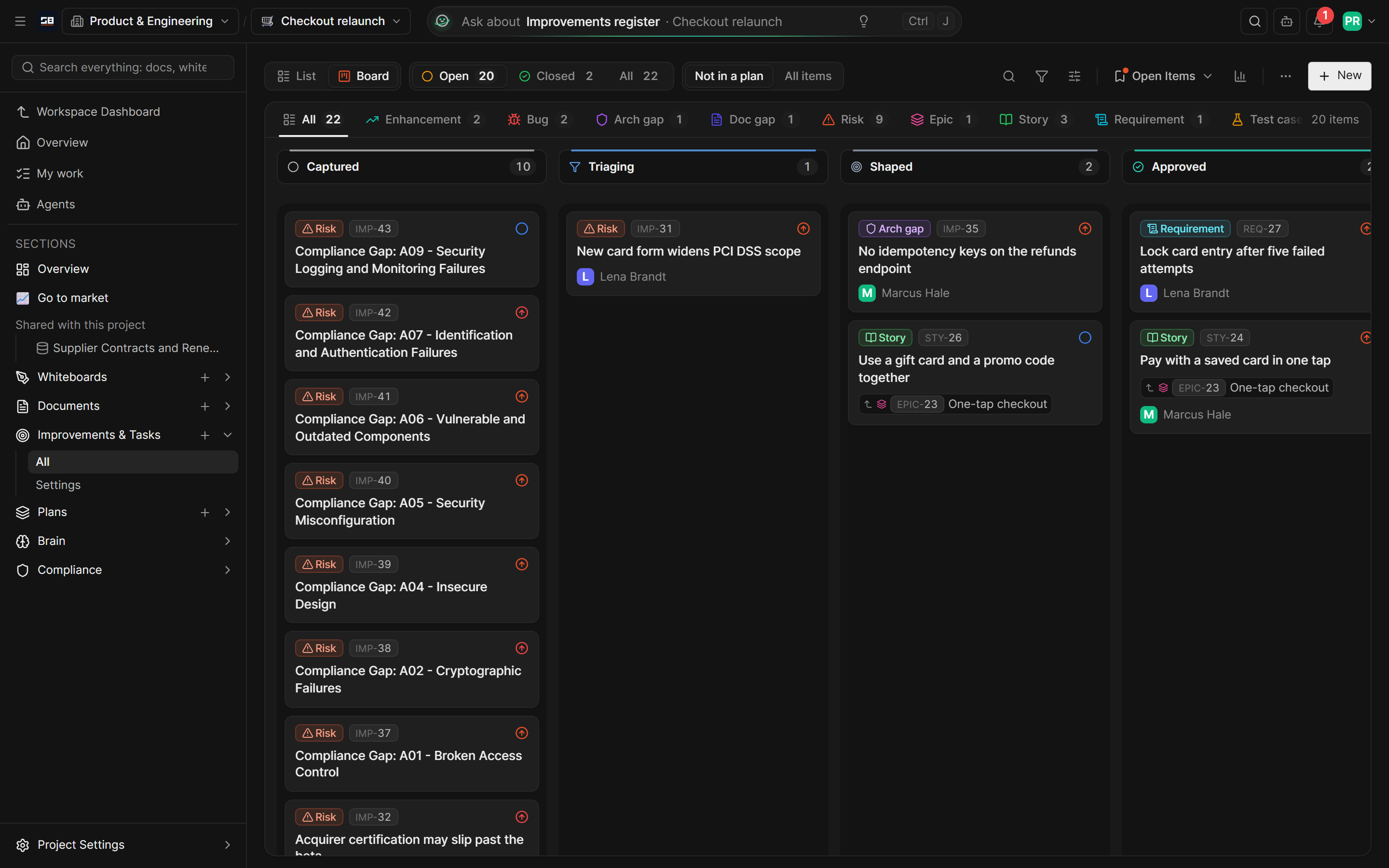The image size is (1389, 868).
Task: Open Workspace Dashboard link
Action: (x=98, y=111)
